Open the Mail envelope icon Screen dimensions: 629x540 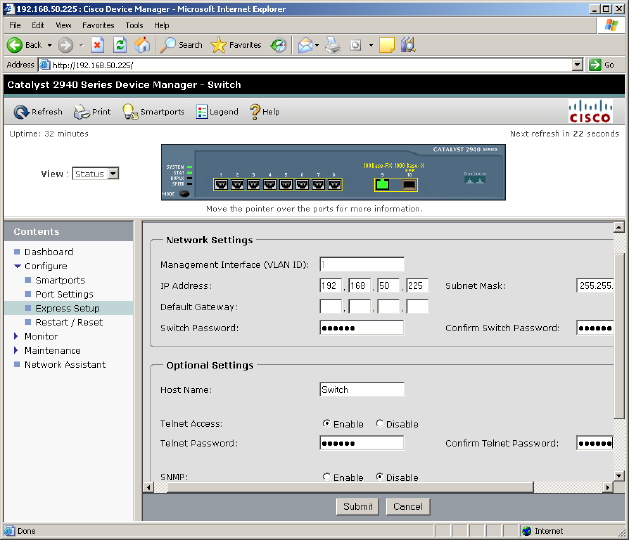(305, 45)
